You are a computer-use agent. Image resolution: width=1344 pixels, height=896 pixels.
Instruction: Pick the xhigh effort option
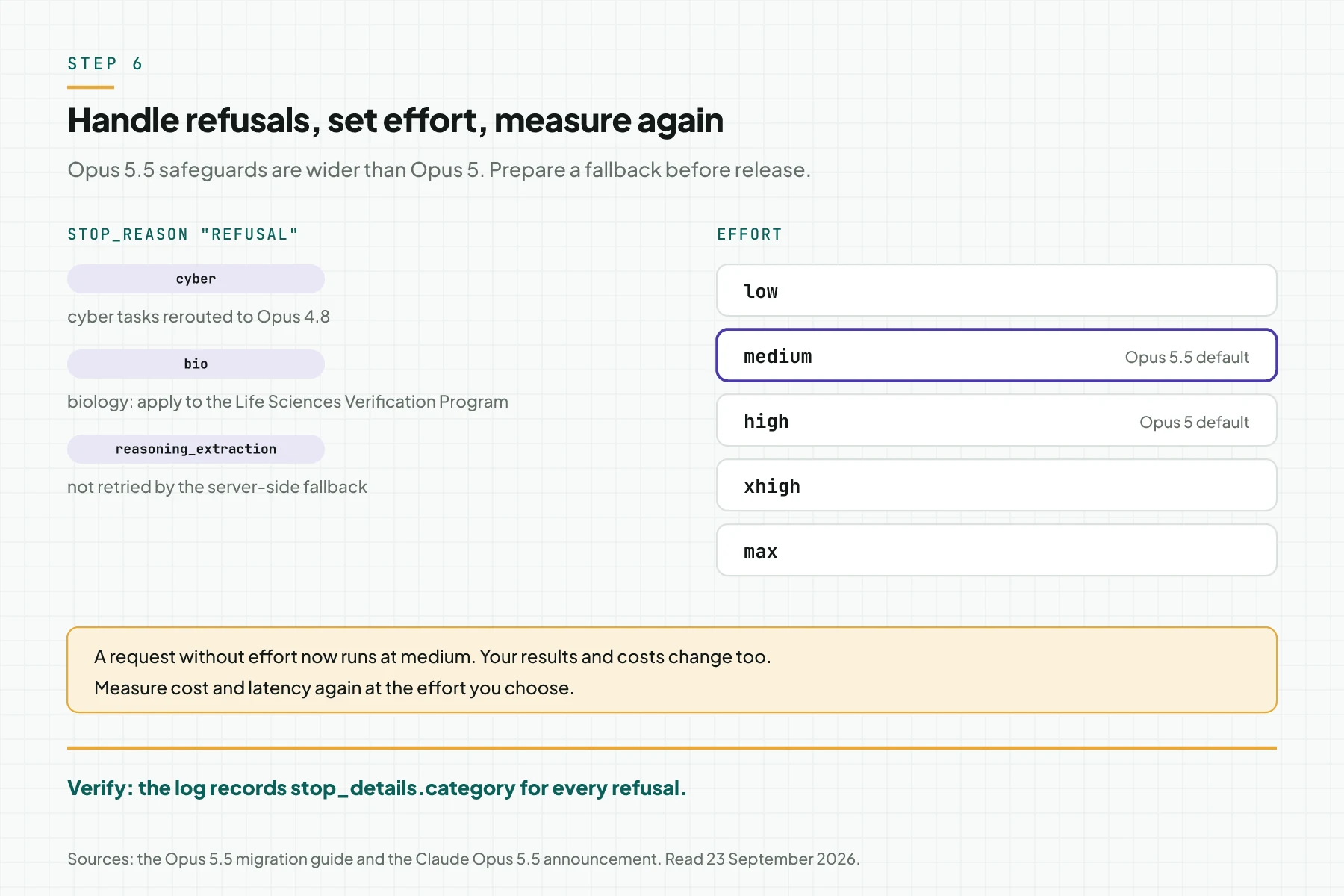click(x=997, y=485)
